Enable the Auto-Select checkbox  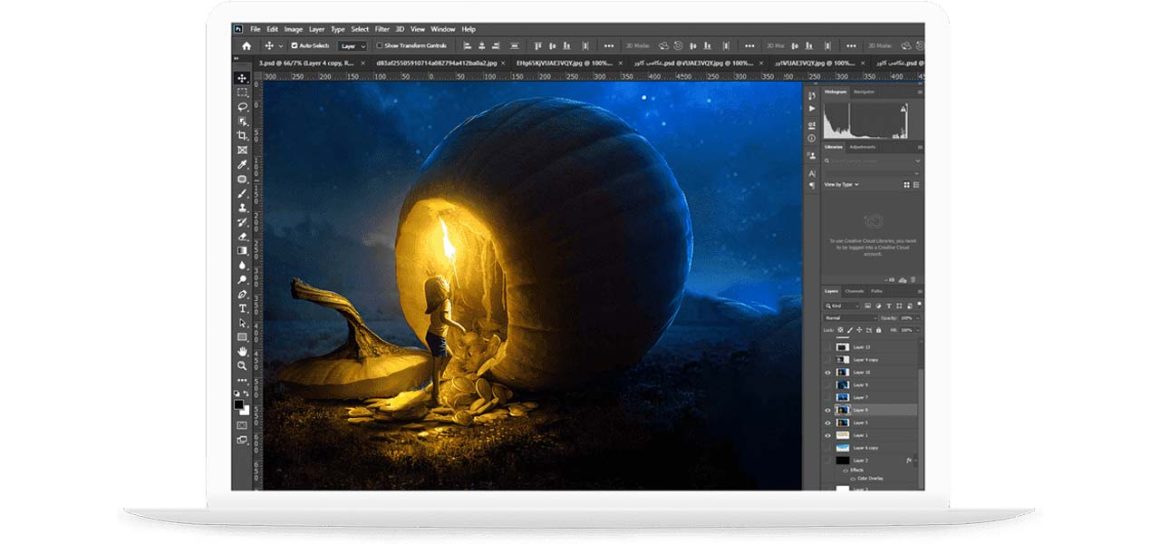293,46
